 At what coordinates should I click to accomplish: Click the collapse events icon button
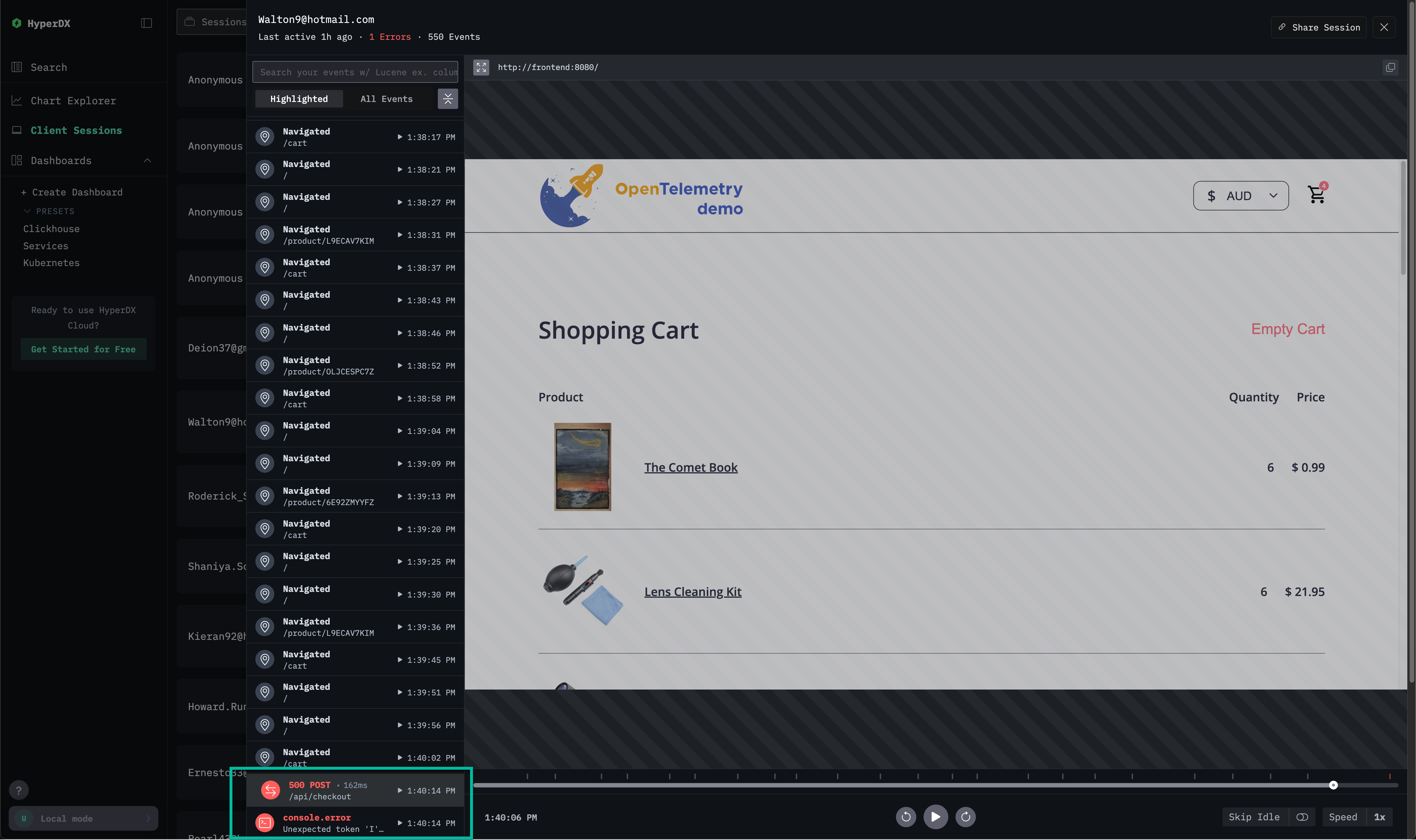447,98
